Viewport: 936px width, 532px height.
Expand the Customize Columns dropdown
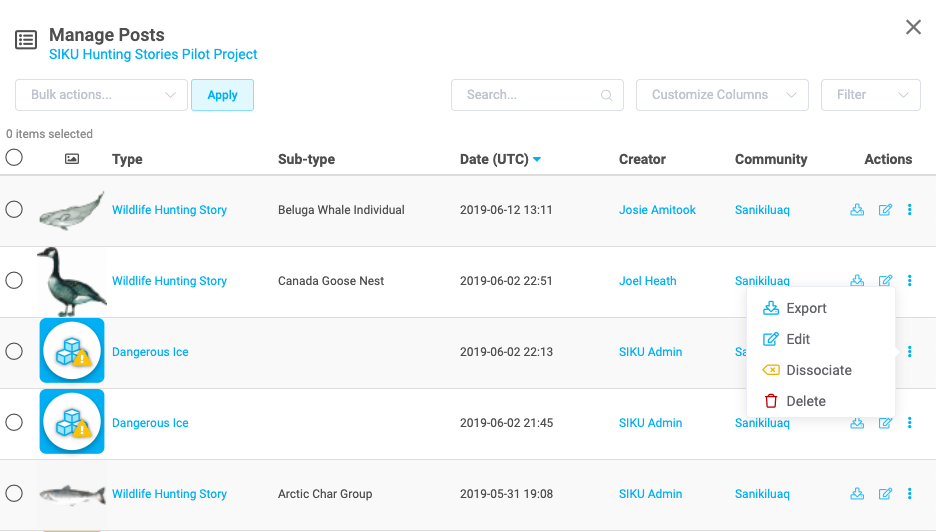pos(722,95)
